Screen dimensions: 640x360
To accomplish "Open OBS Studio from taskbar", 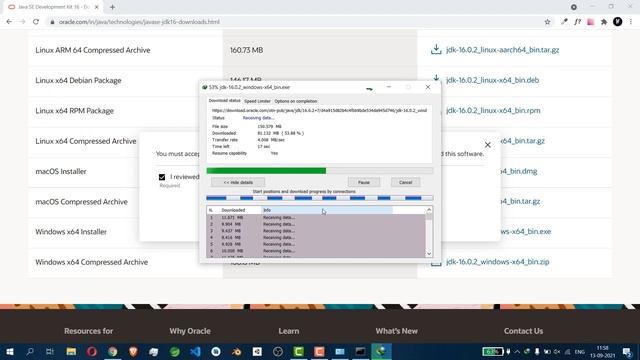I will 278,351.
